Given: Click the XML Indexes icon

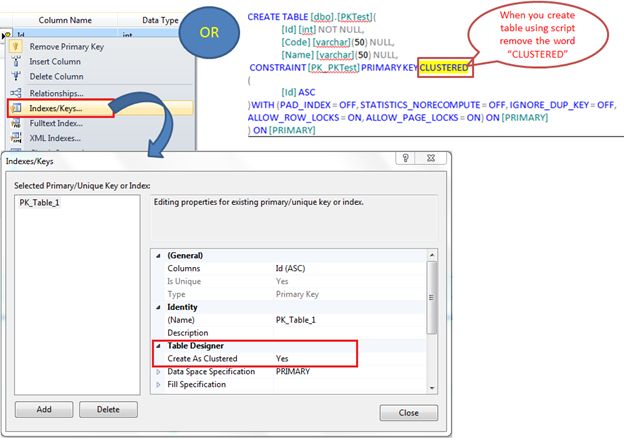Looking at the screenshot, I should coord(16,138).
